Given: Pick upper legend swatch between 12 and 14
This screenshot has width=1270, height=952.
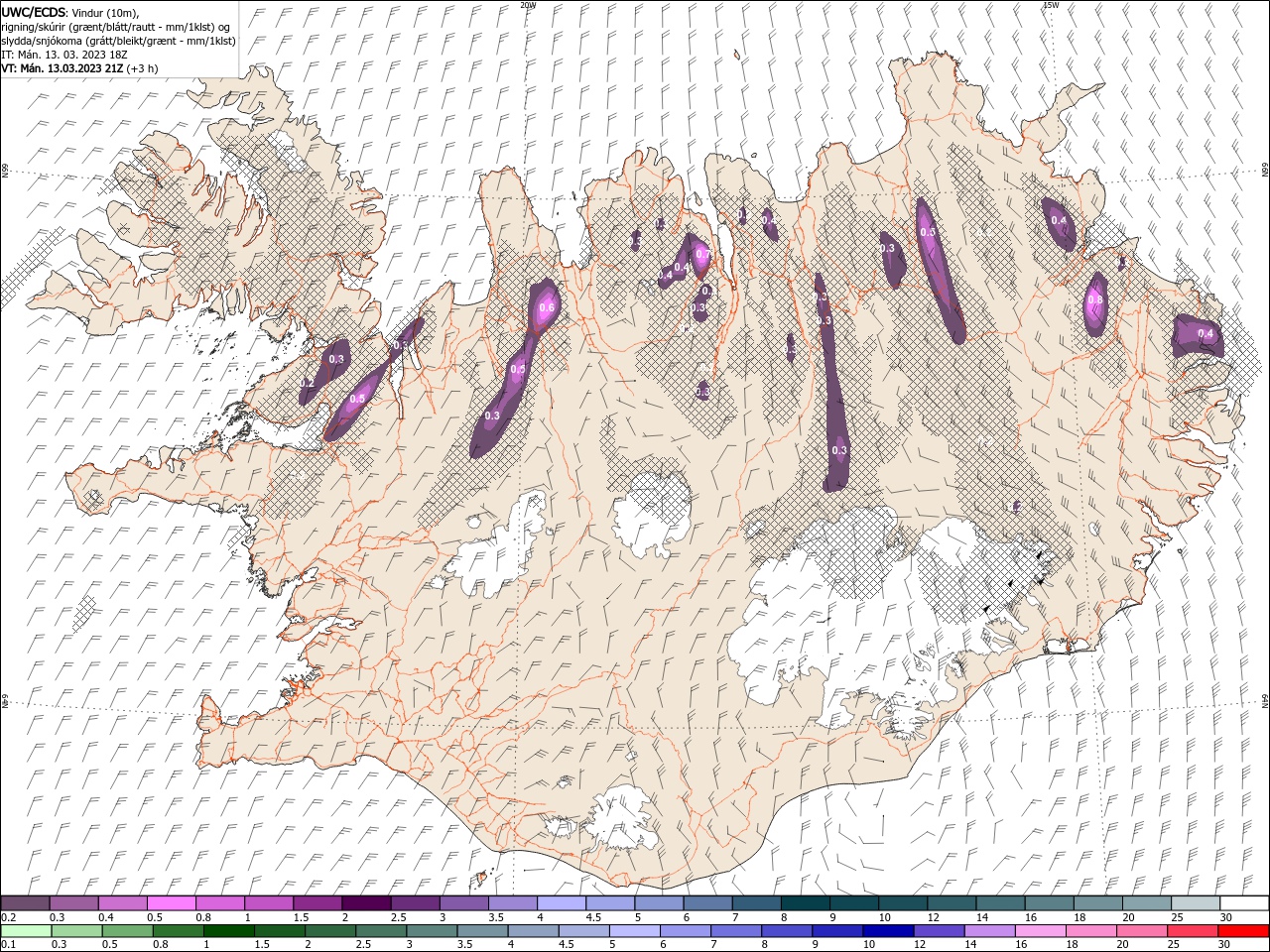Looking at the screenshot, I should pyautogui.click(x=952, y=903).
